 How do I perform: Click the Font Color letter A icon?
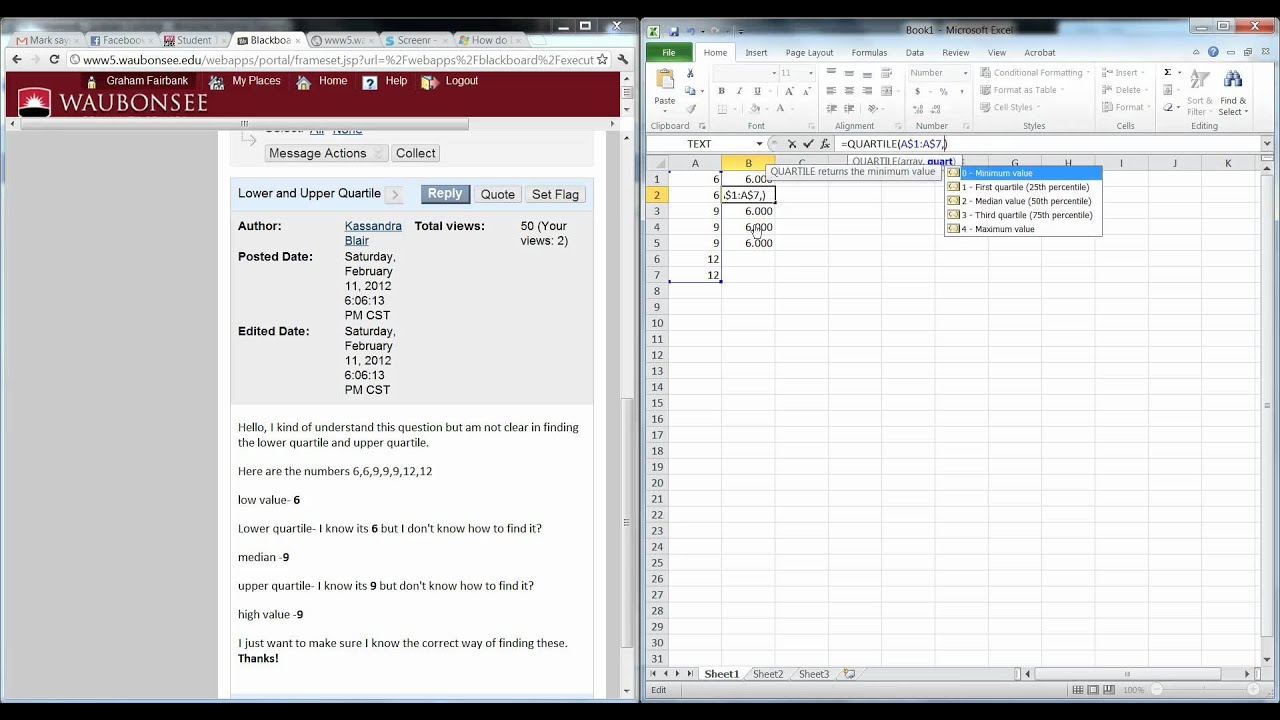click(778, 108)
